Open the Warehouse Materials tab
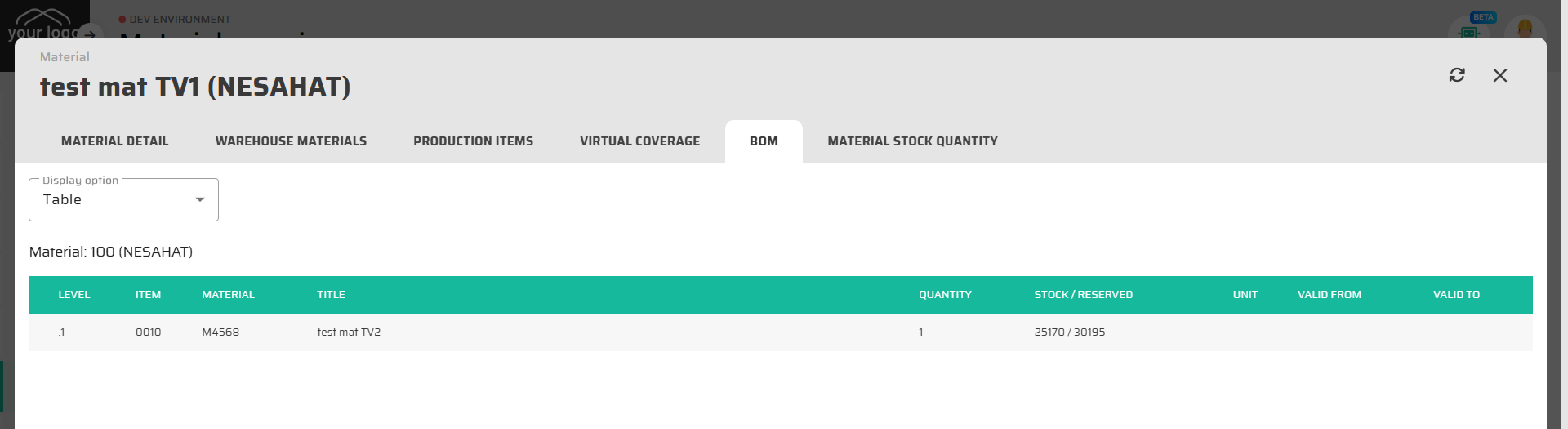This screenshot has width=1568, height=429. pyautogui.click(x=291, y=141)
